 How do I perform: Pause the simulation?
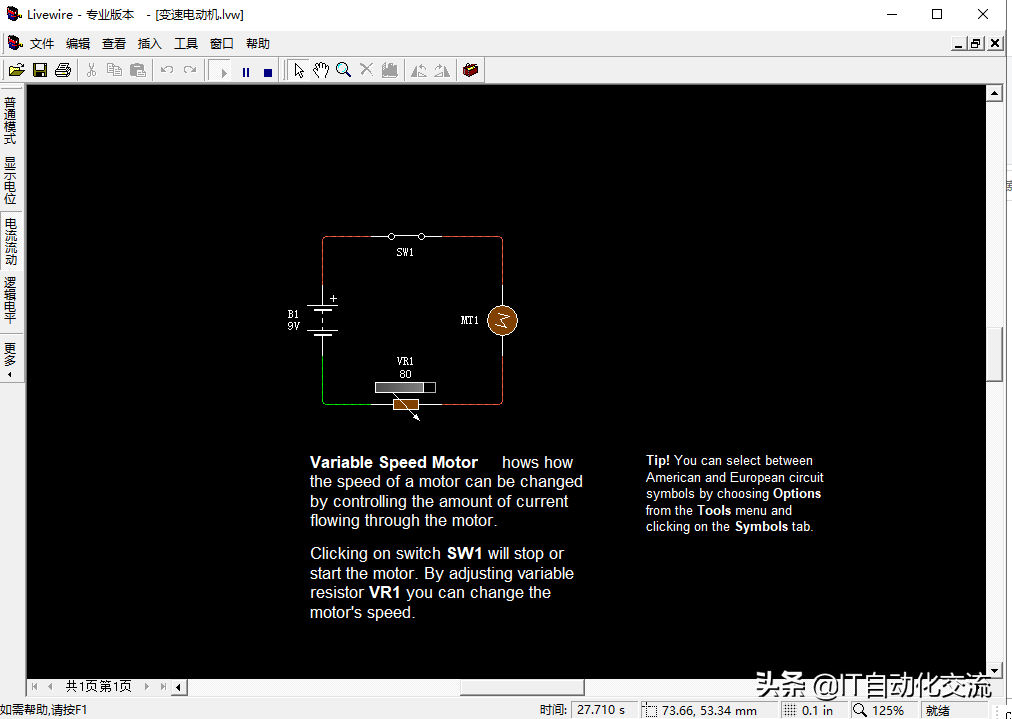(x=246, y=71)
